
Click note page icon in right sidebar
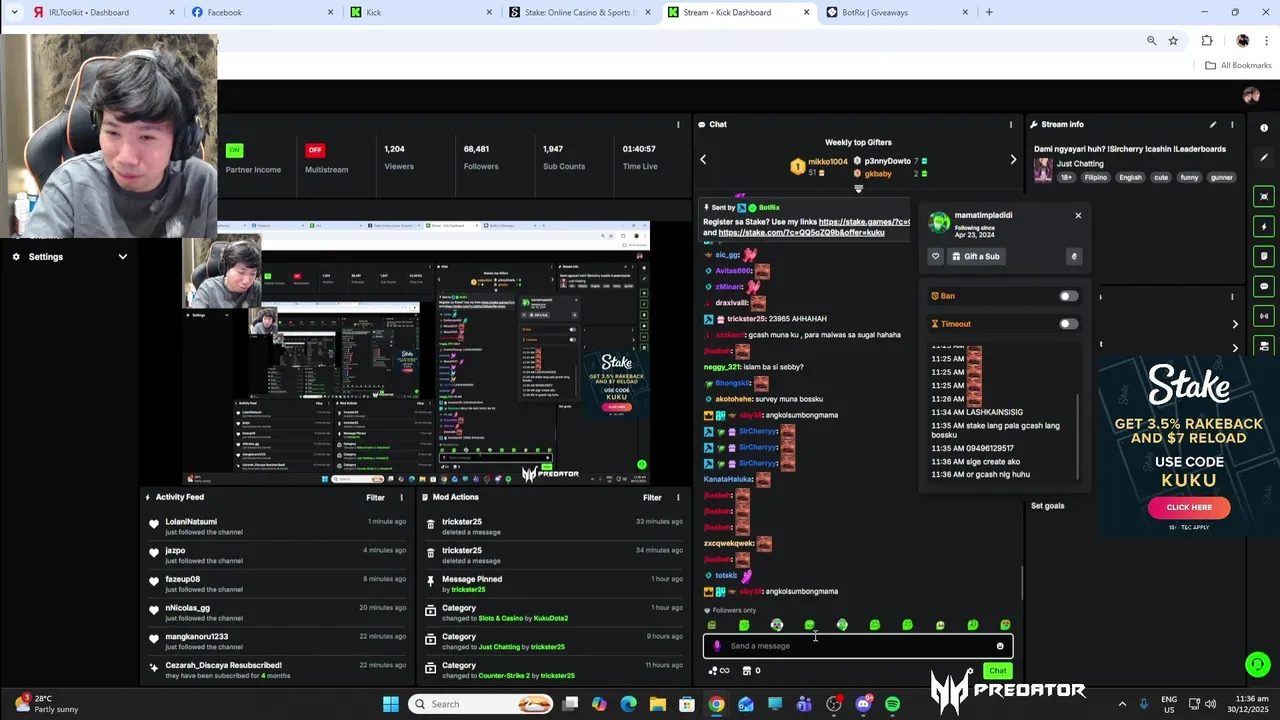pos(1264,256)
